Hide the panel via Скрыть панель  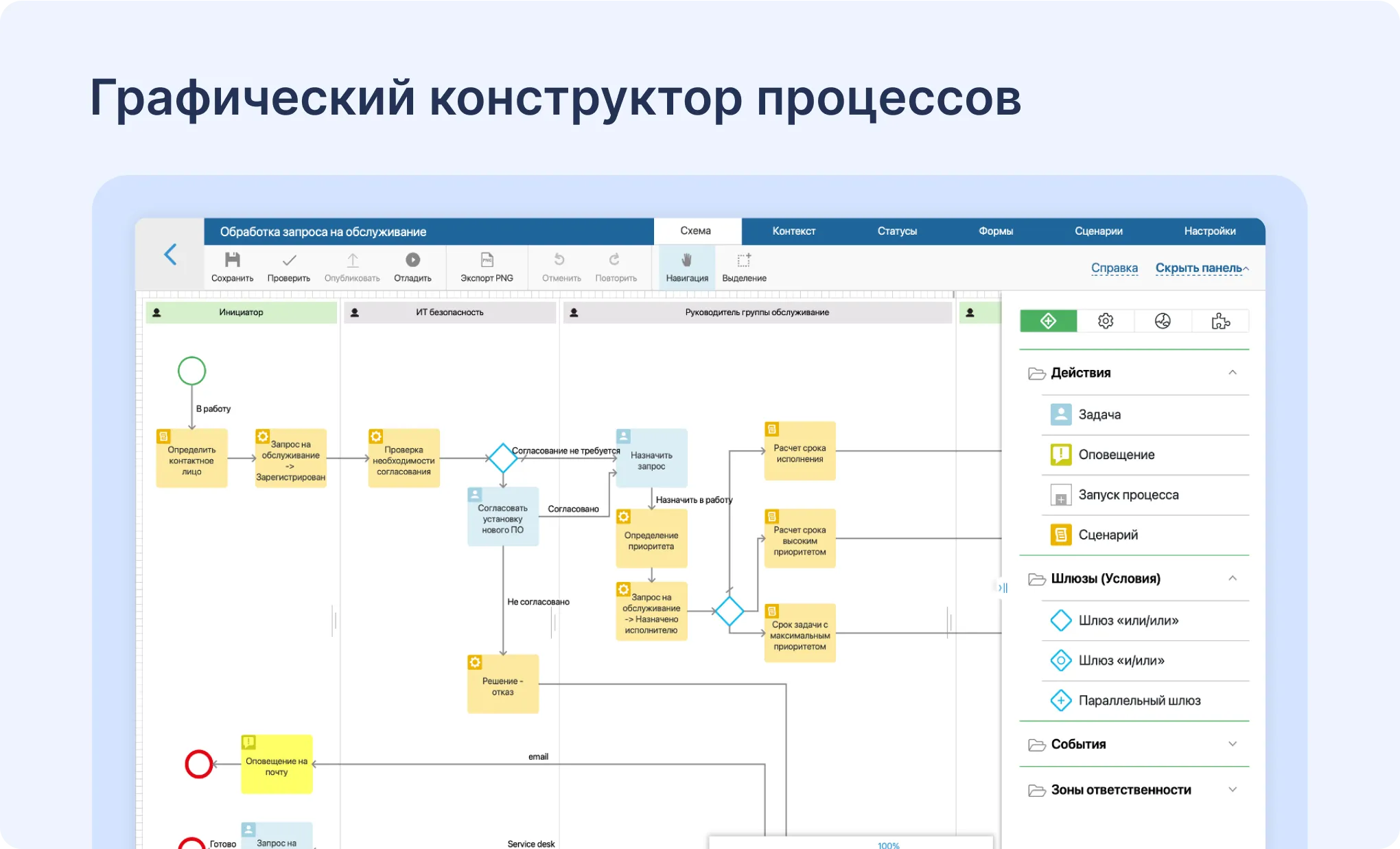coord(1198,268)
